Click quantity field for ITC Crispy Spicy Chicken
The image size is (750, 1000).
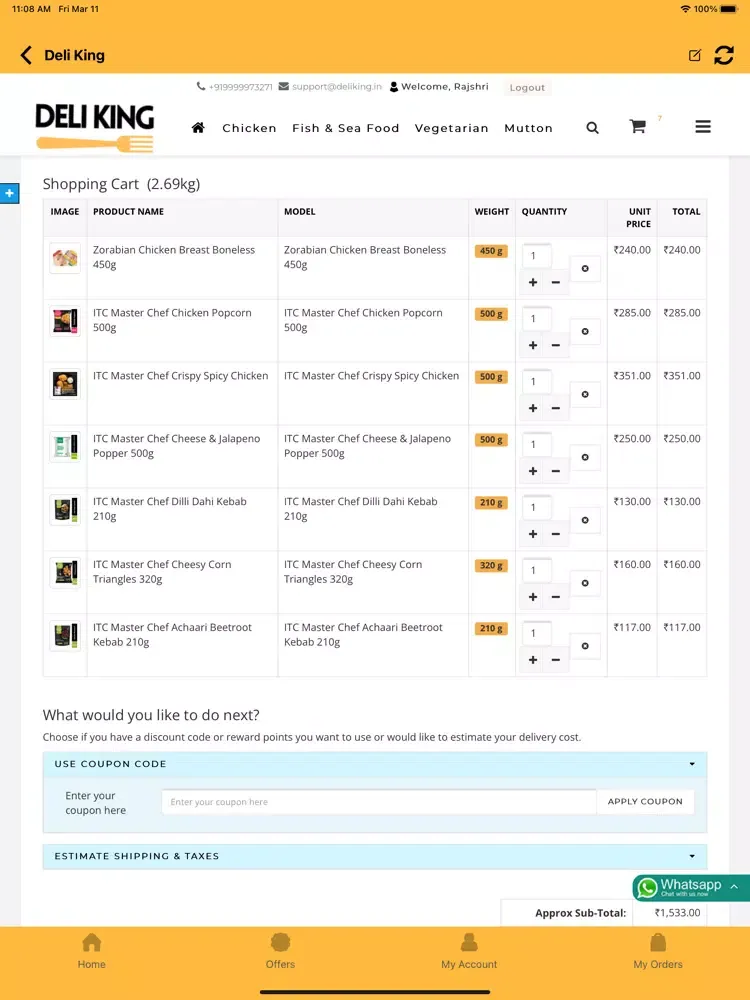[537, 382]
